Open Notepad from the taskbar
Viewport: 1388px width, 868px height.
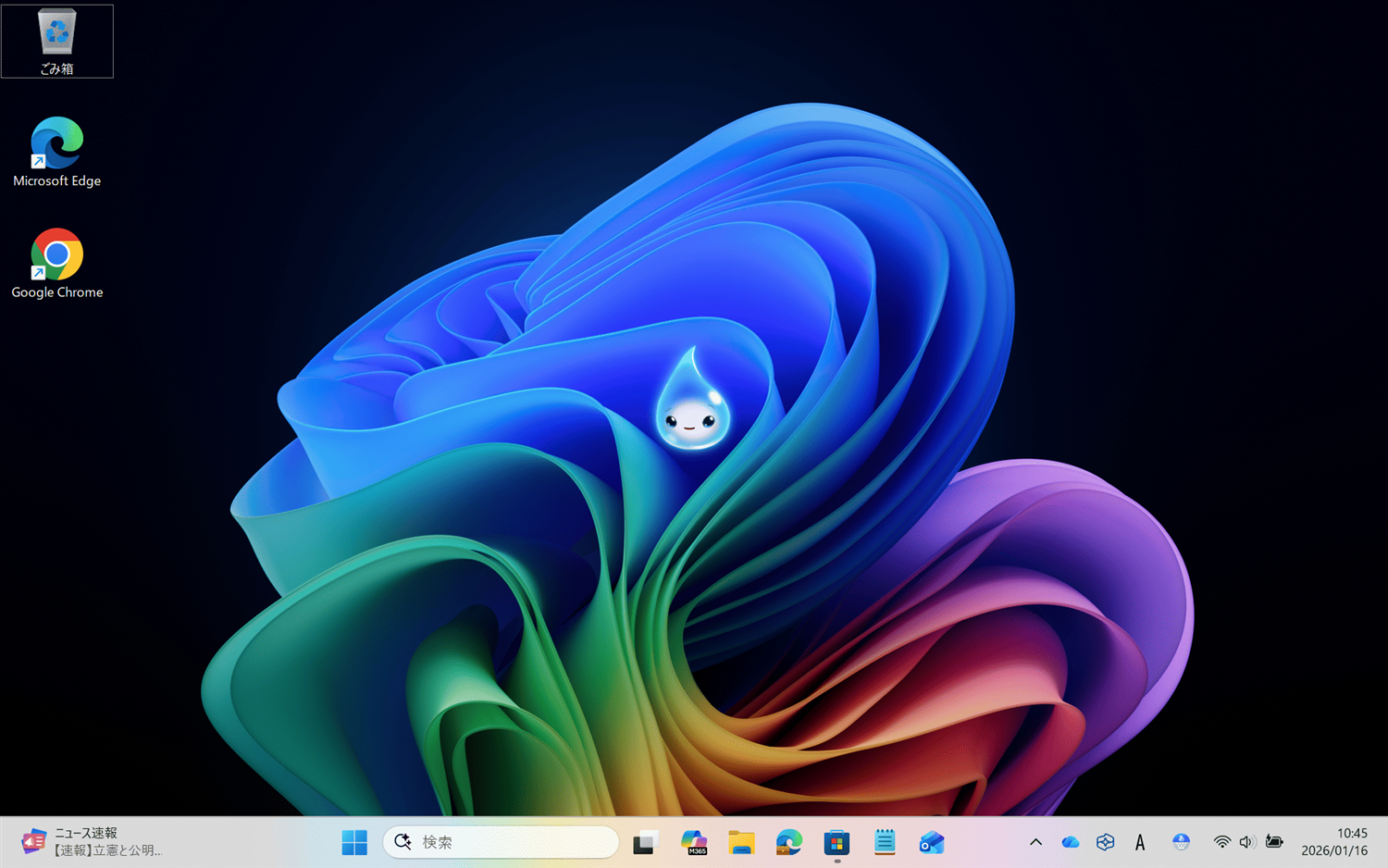pos(886,842)
